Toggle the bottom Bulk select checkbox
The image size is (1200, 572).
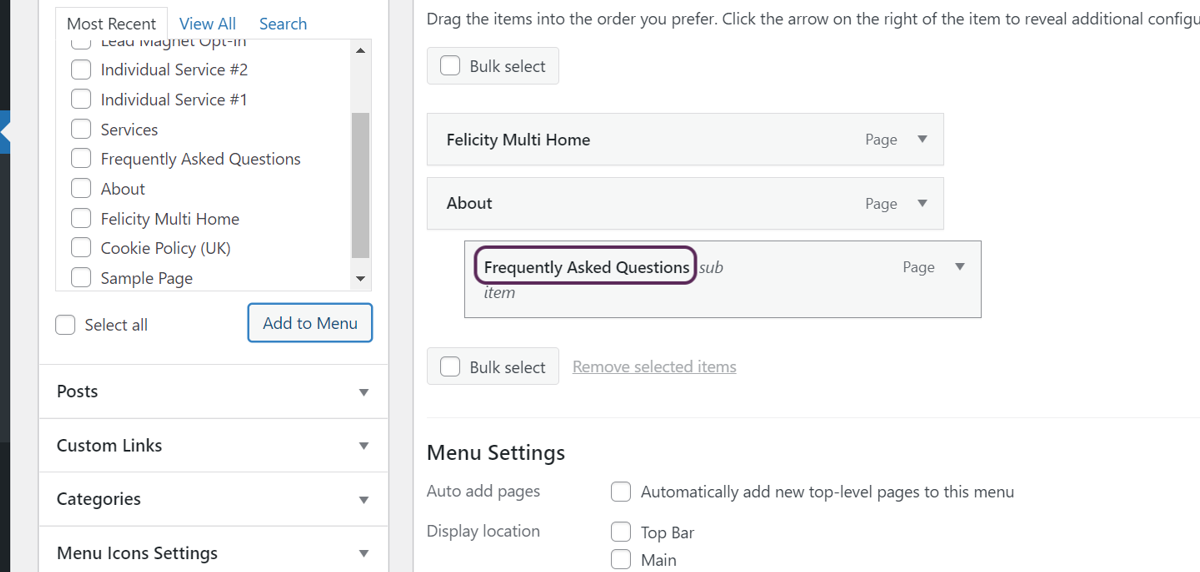[x=450, y=367]
